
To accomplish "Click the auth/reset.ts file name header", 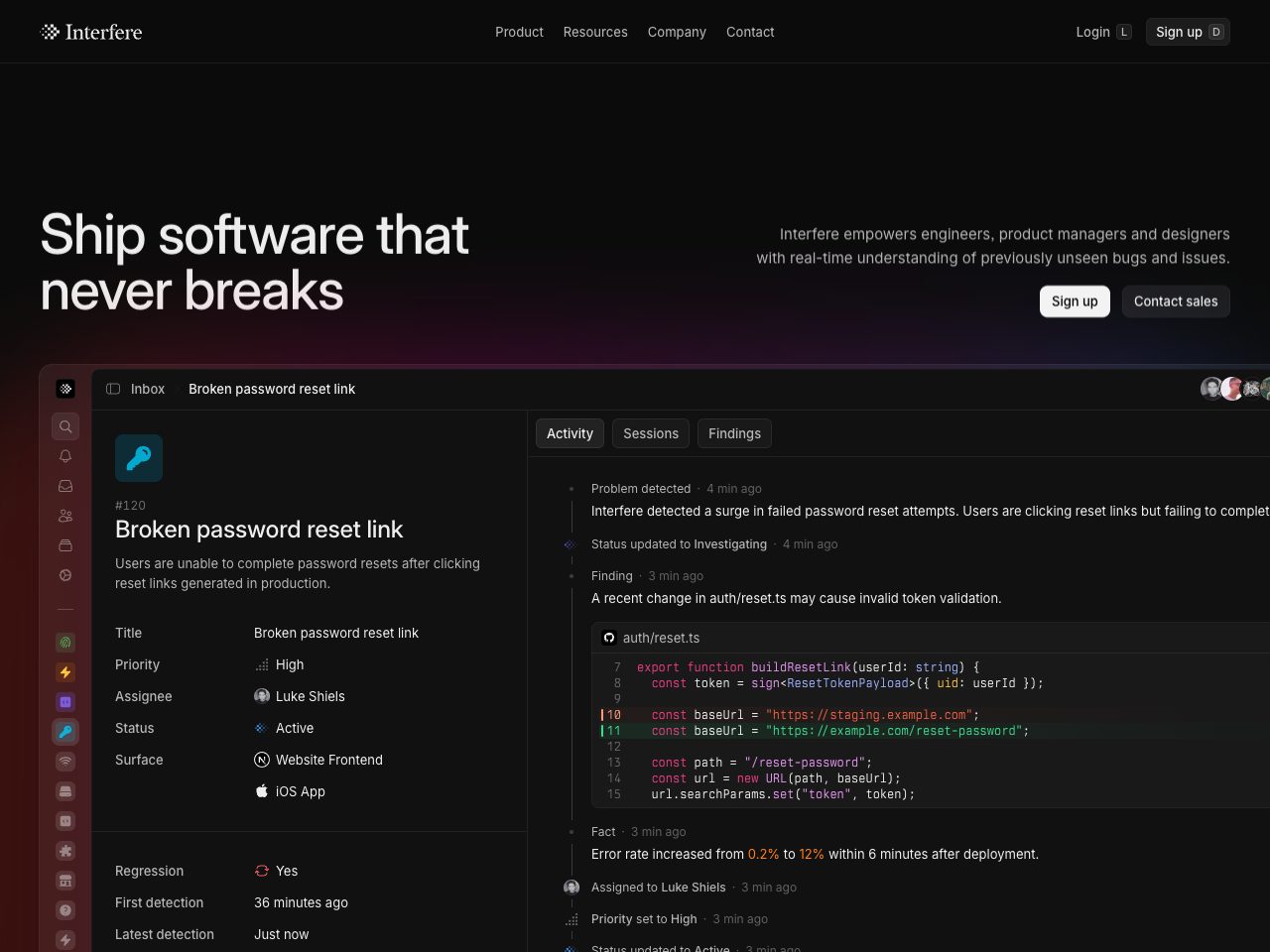I will click(x=661, y=638).
